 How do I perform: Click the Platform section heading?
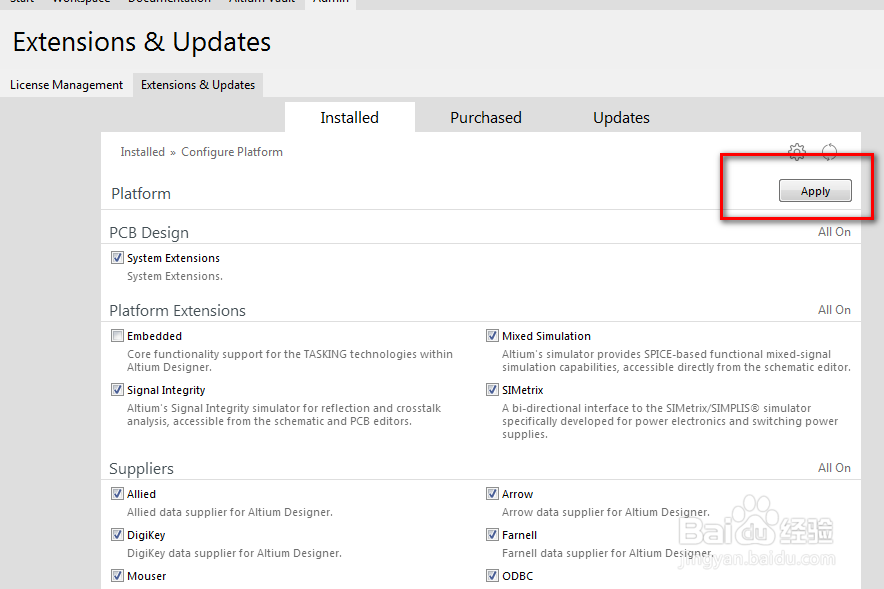[141, 193]
